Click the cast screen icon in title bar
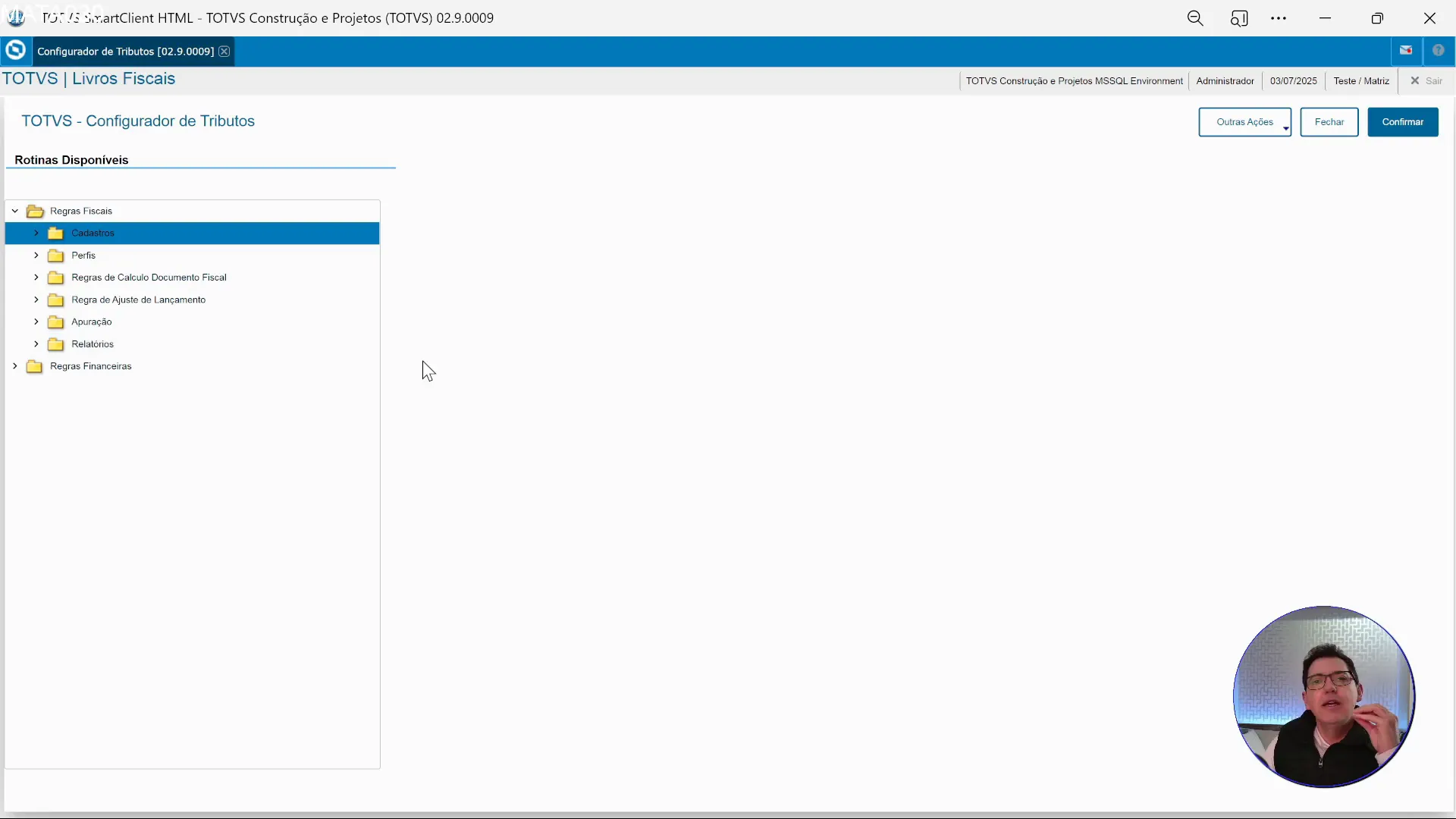 [1239, 18]
